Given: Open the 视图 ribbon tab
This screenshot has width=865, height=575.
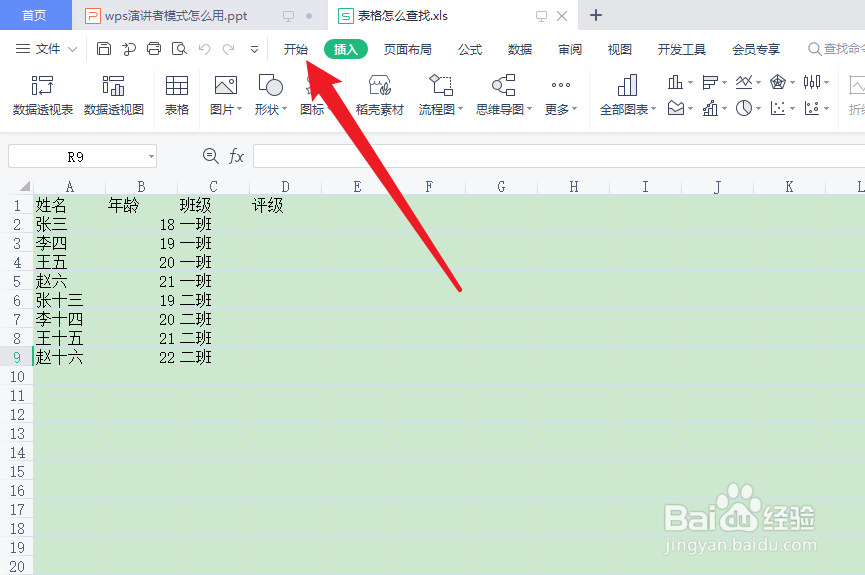Looking at the screenshot, I should click(620, 49).
